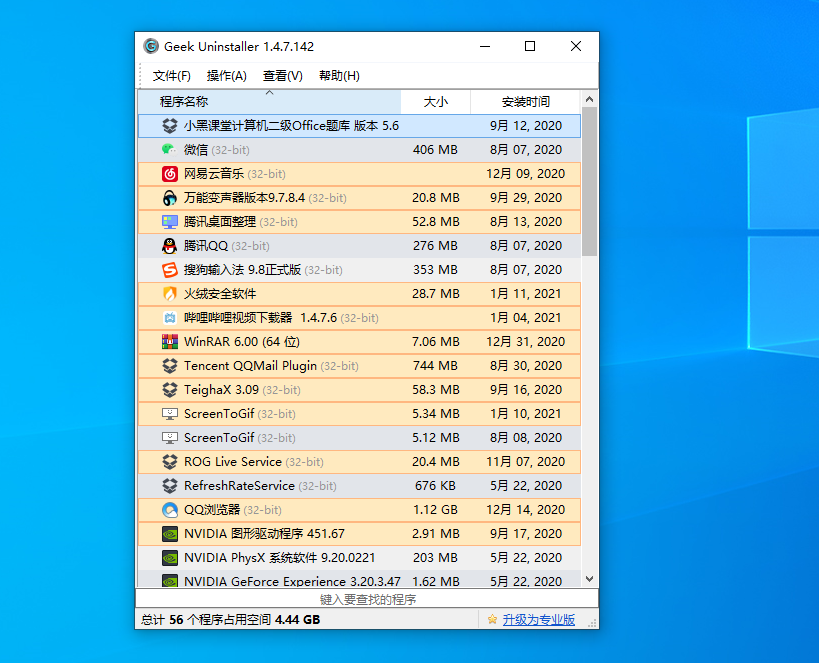819x663 pixels.
Task: Click the WinRAR books icon
Action: [170, 342]
